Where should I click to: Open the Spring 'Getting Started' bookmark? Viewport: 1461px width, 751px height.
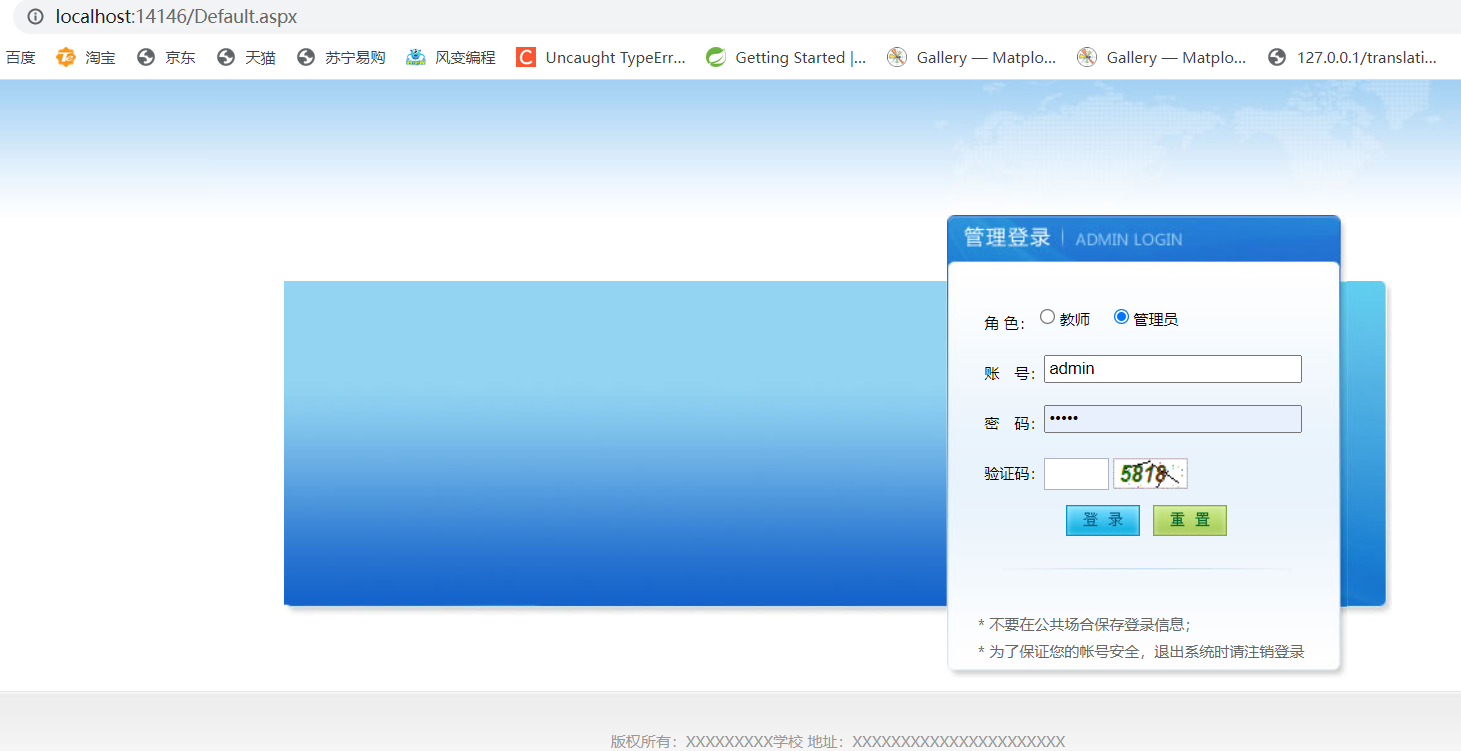785,57
